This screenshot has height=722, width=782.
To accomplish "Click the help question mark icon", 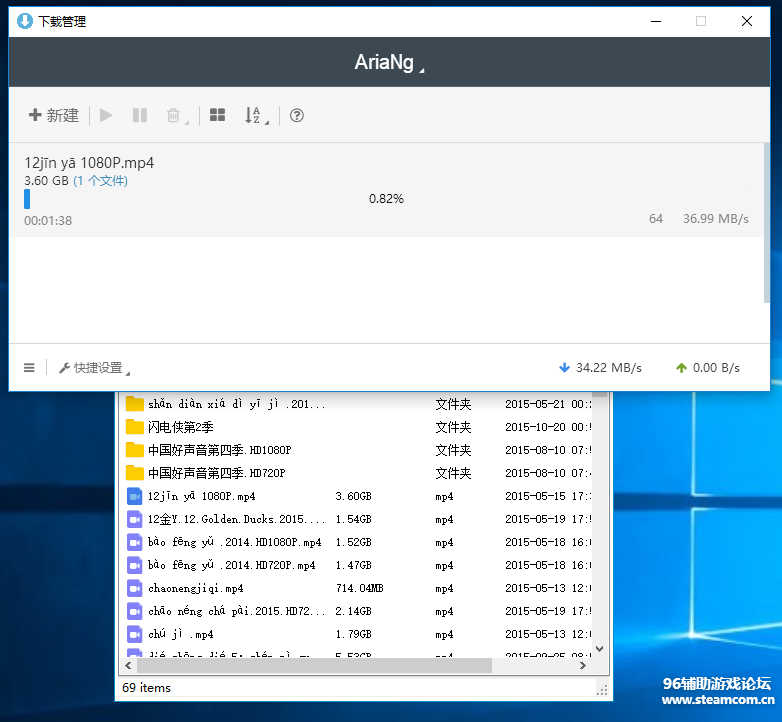I will click(x=297, y=116).
